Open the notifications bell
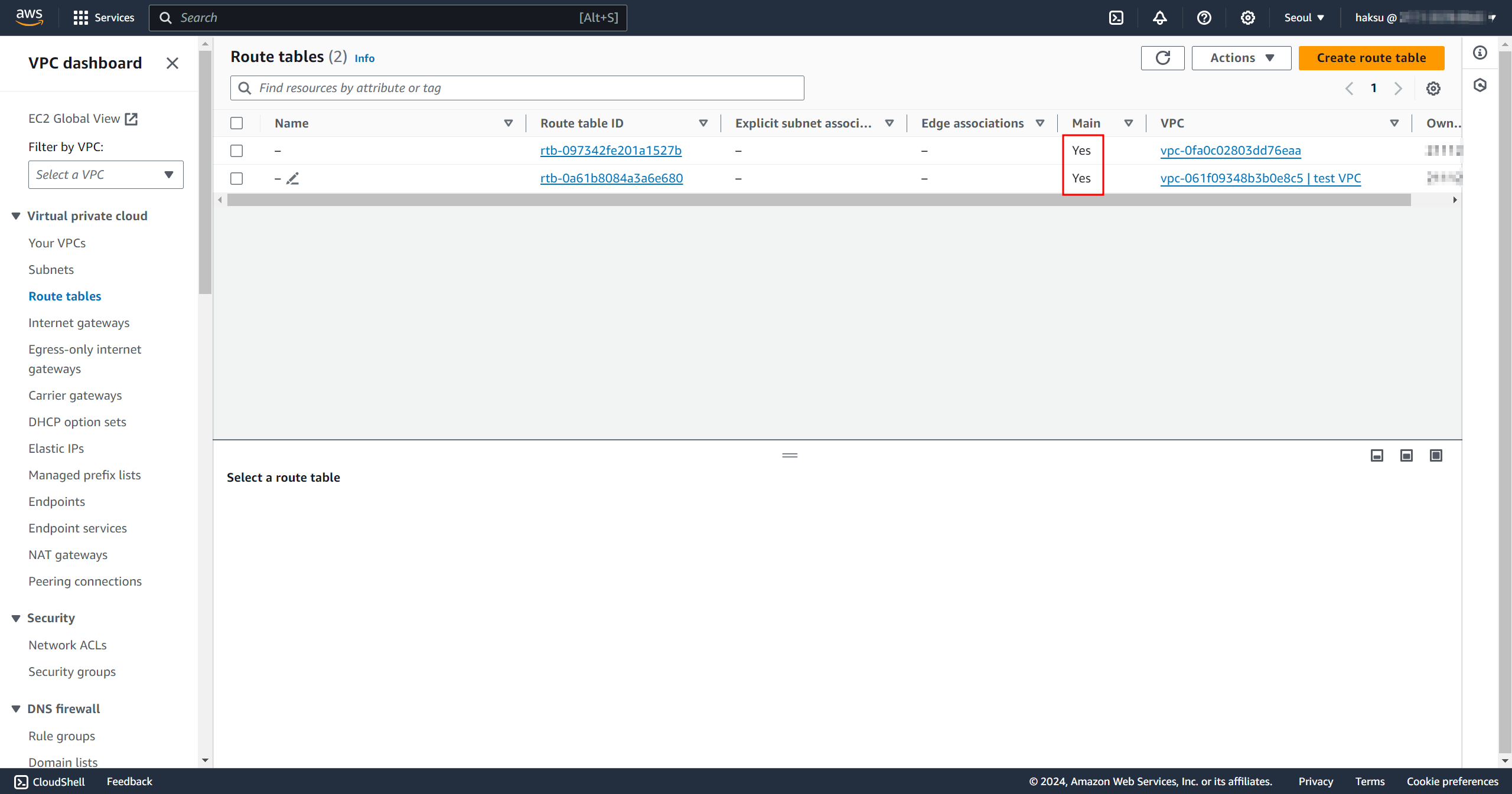This screenshot has height=794, width=1512. pos(1159,18)
